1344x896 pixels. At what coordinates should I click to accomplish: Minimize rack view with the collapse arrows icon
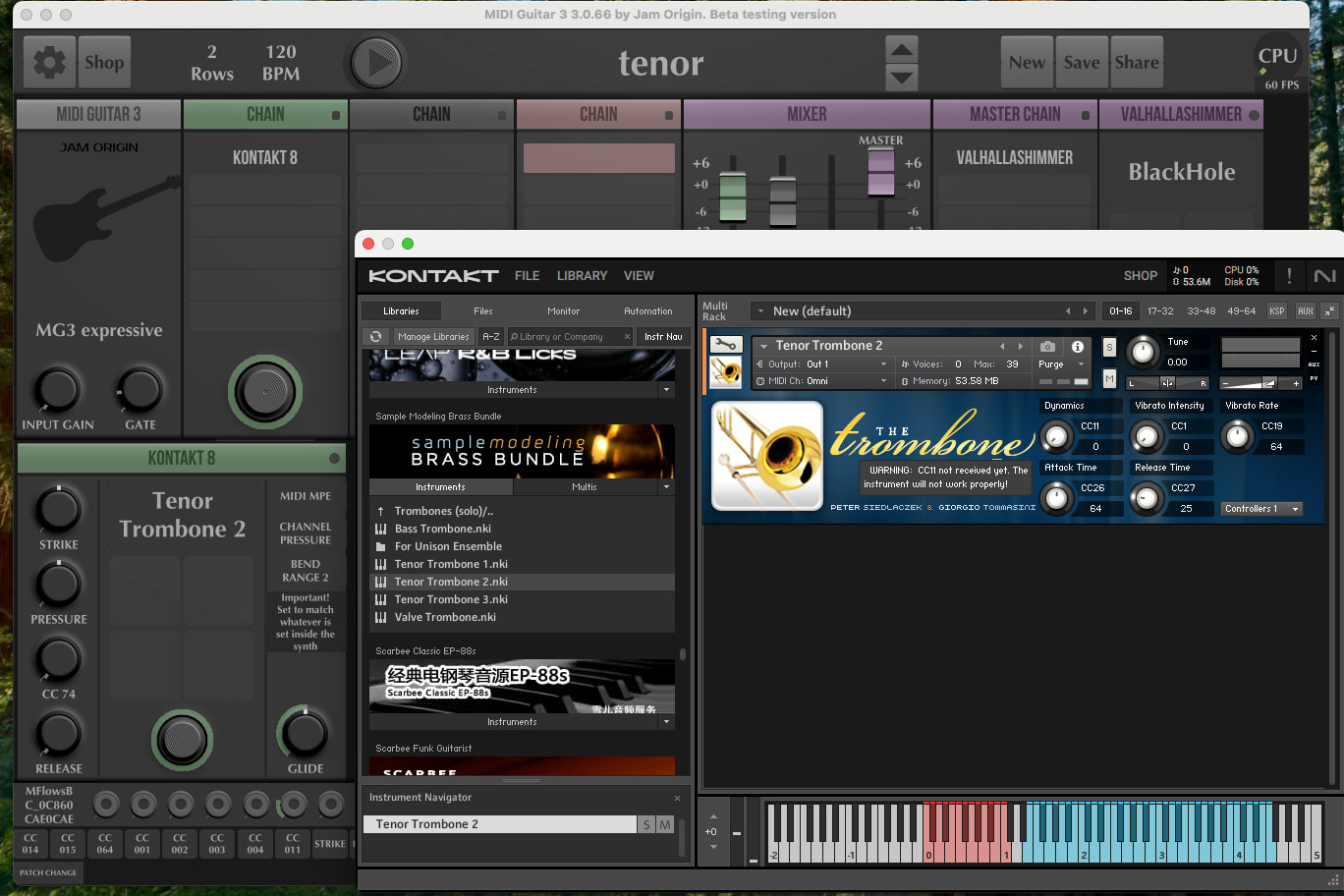[1329, 311]
